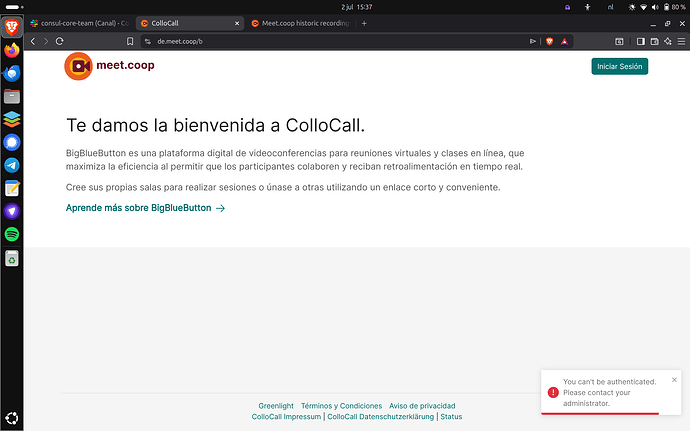Reload the current page
This screenshot has width=690, height=431.
tap(59, 41)
